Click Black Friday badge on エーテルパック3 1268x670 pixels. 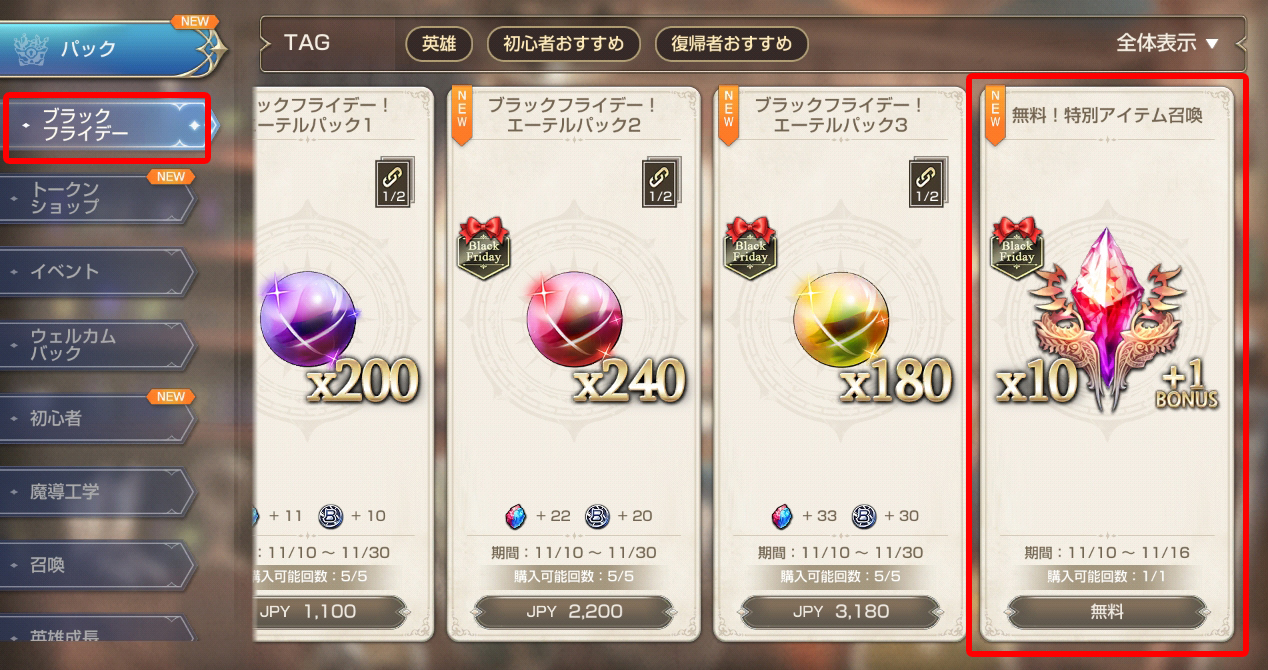click(751, 247)
